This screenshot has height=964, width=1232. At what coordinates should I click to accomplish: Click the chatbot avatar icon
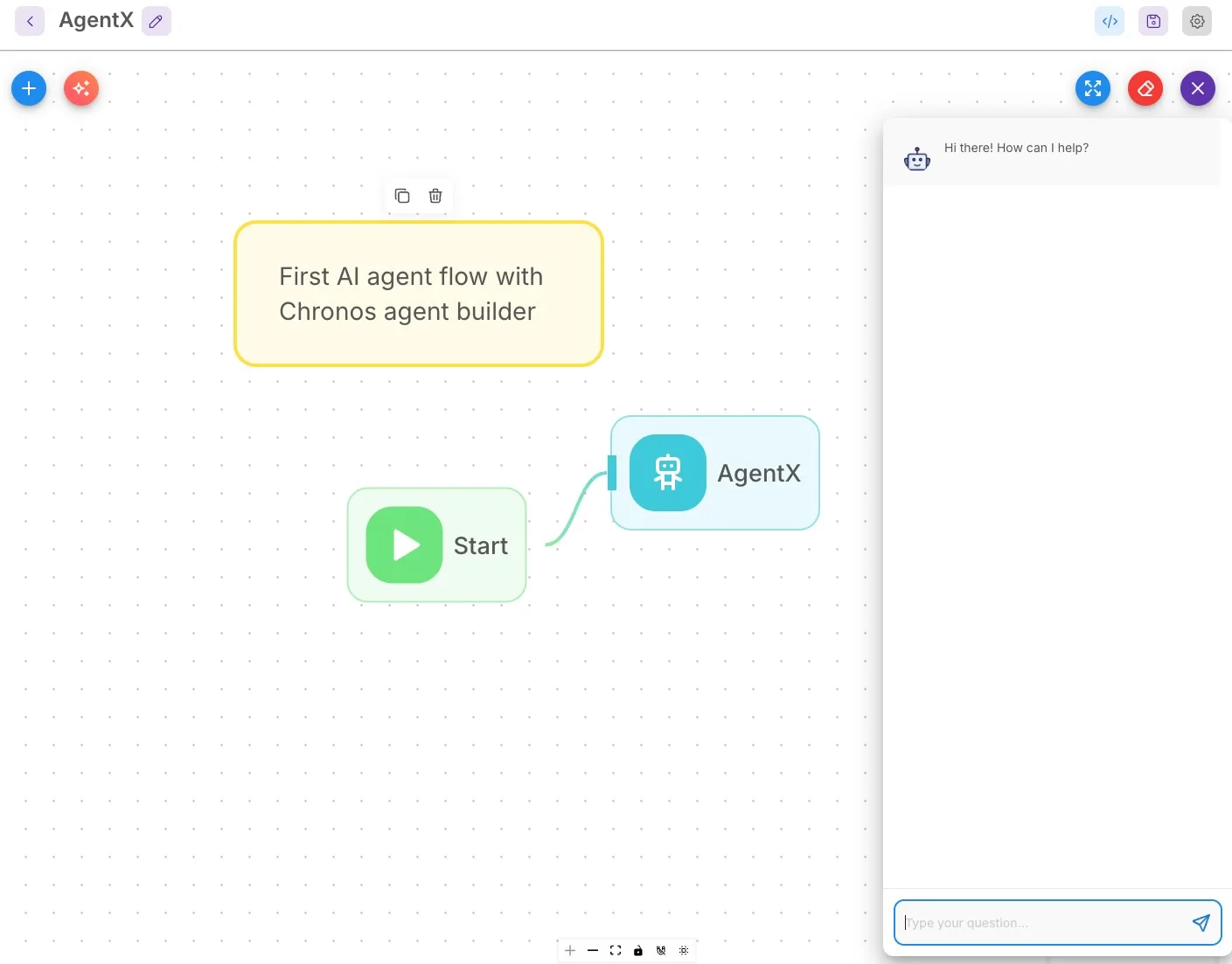tap(917, 159)
